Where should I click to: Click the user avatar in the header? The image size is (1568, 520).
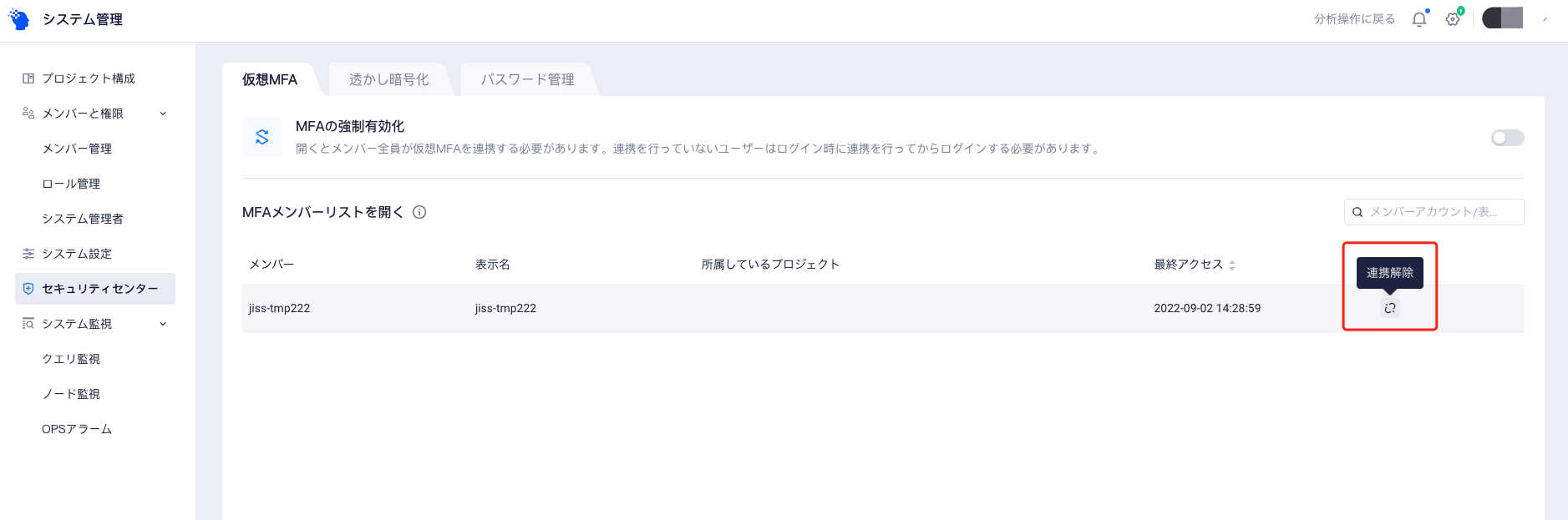coord(1502,18)
